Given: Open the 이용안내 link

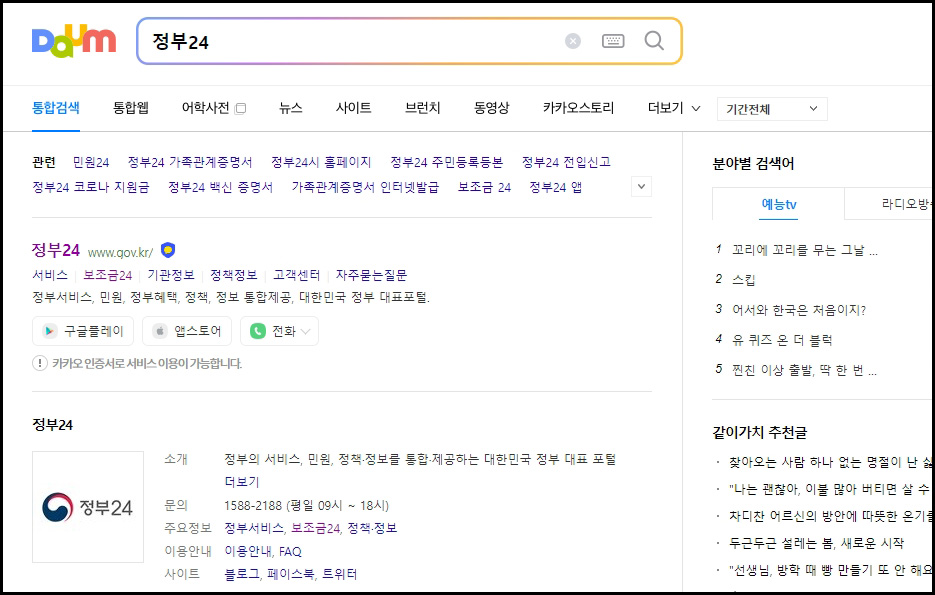Looking at the screenshot, I should pos(248,551).
